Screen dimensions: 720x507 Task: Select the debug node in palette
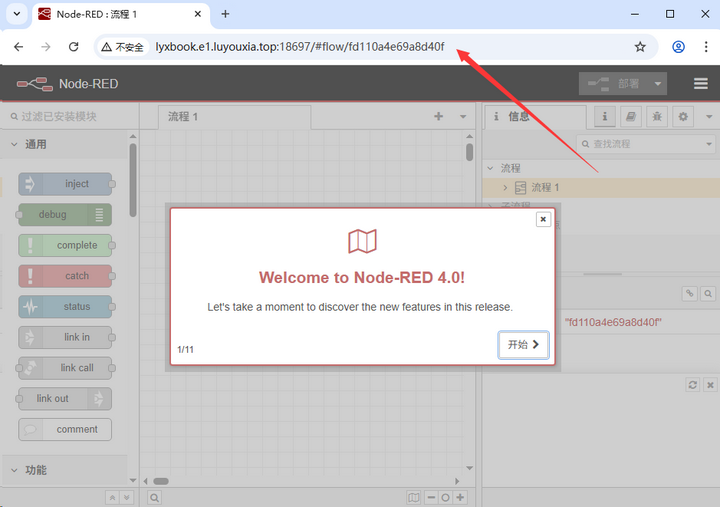[x=66, y=215]
